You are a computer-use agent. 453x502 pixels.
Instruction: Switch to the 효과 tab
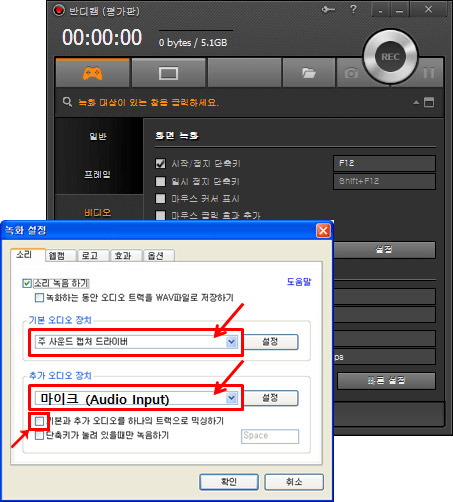(x=126, y=256)
